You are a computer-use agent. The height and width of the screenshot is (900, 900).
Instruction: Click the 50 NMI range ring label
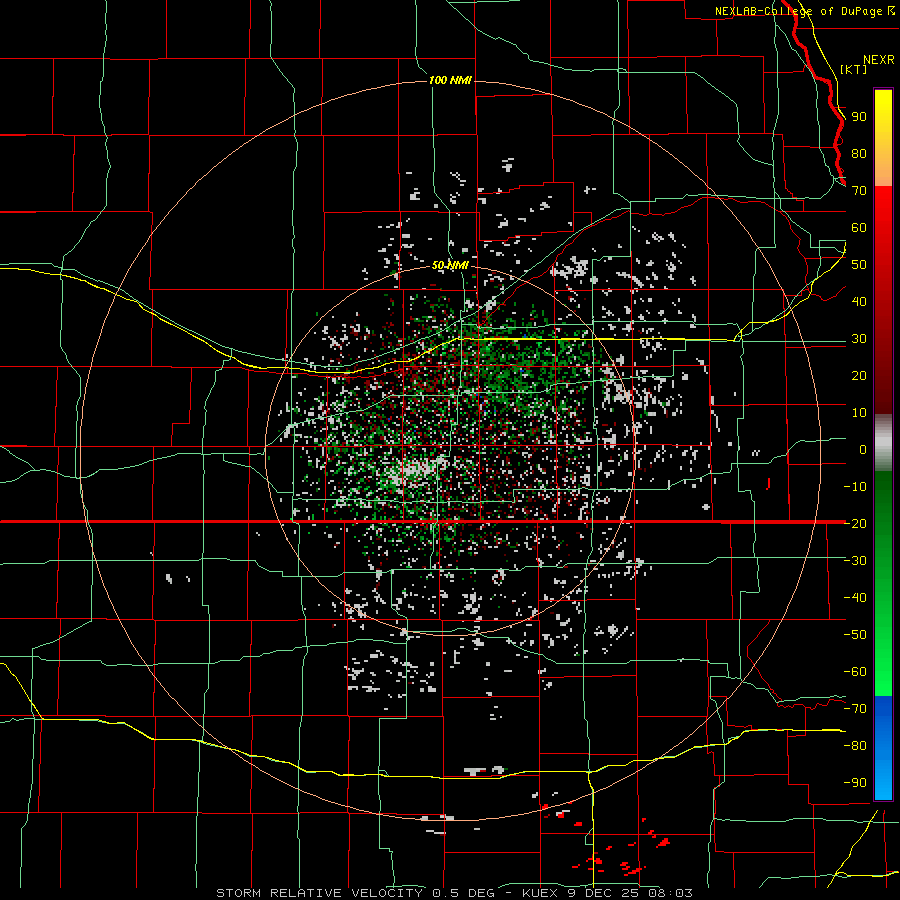(450, 265)
